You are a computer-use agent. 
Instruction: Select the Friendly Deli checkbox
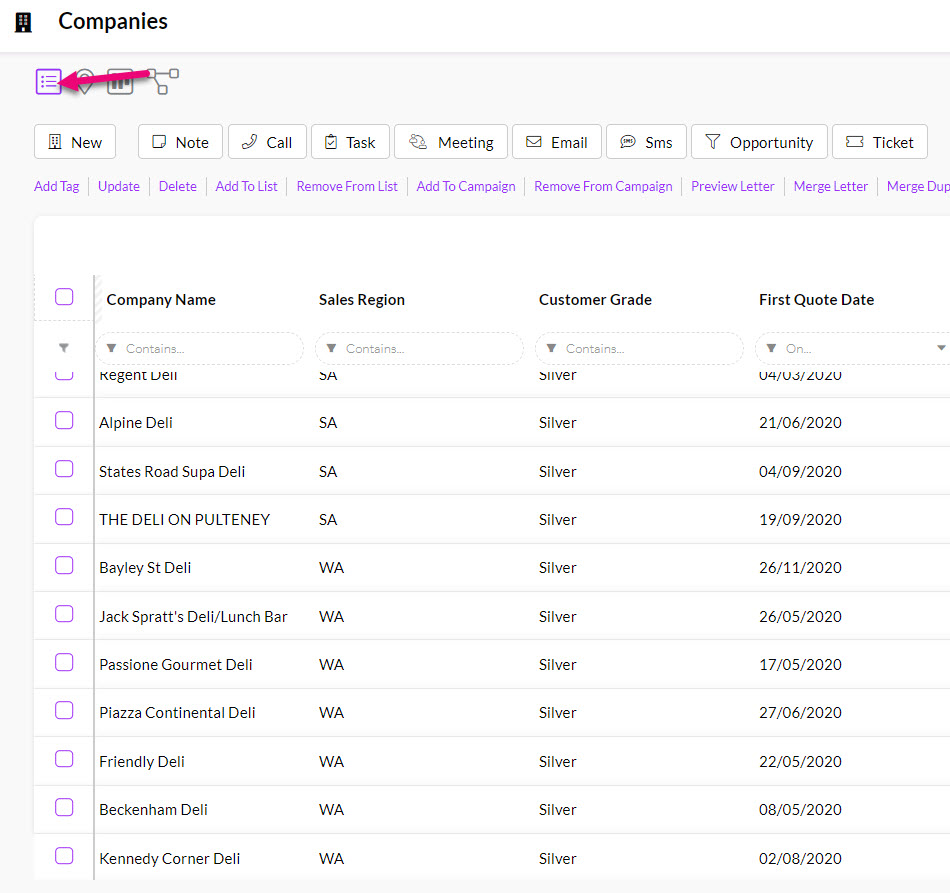(64, 759)
